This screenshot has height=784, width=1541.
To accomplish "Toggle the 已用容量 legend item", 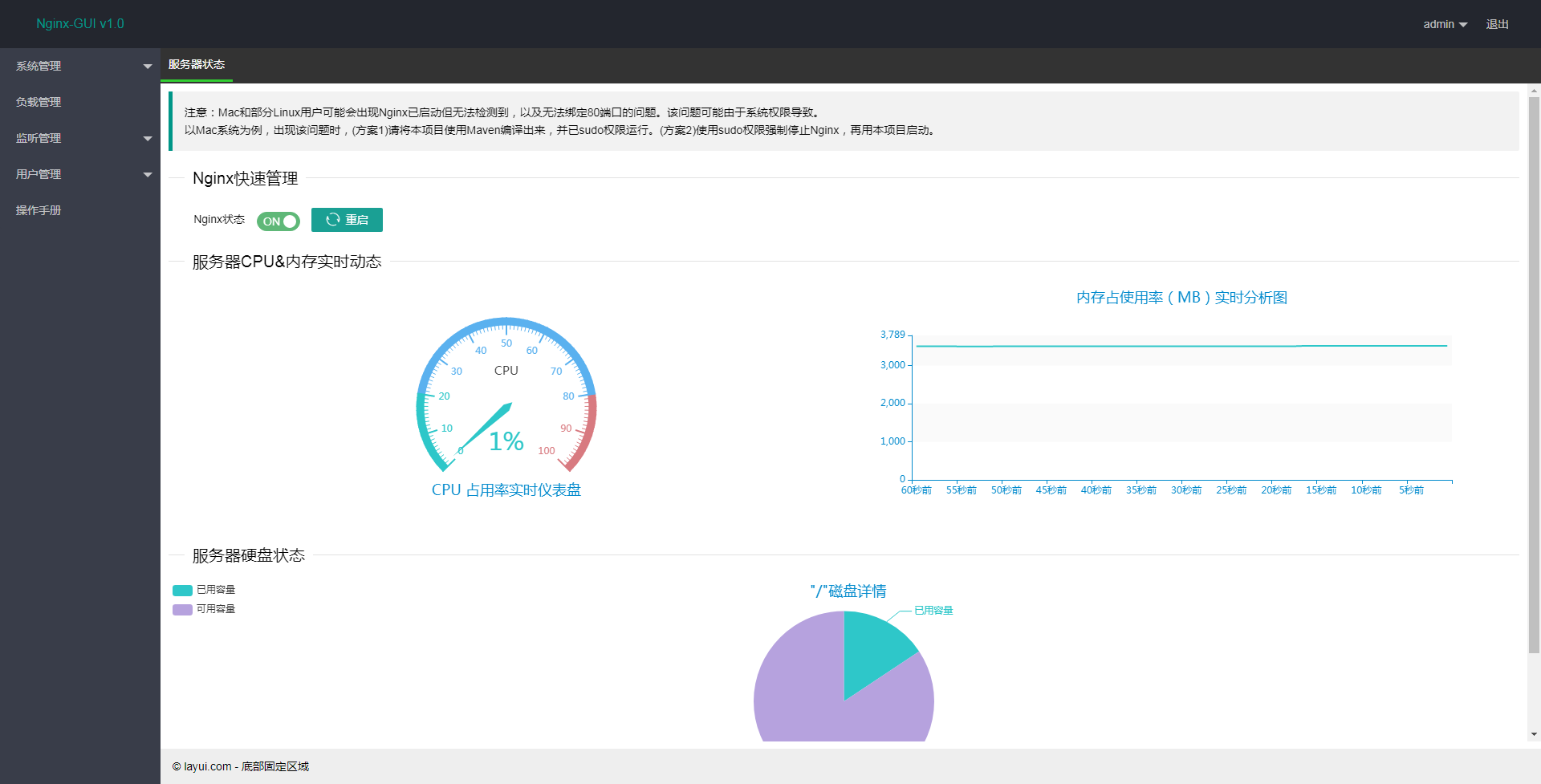I will [x=204, y=590].
